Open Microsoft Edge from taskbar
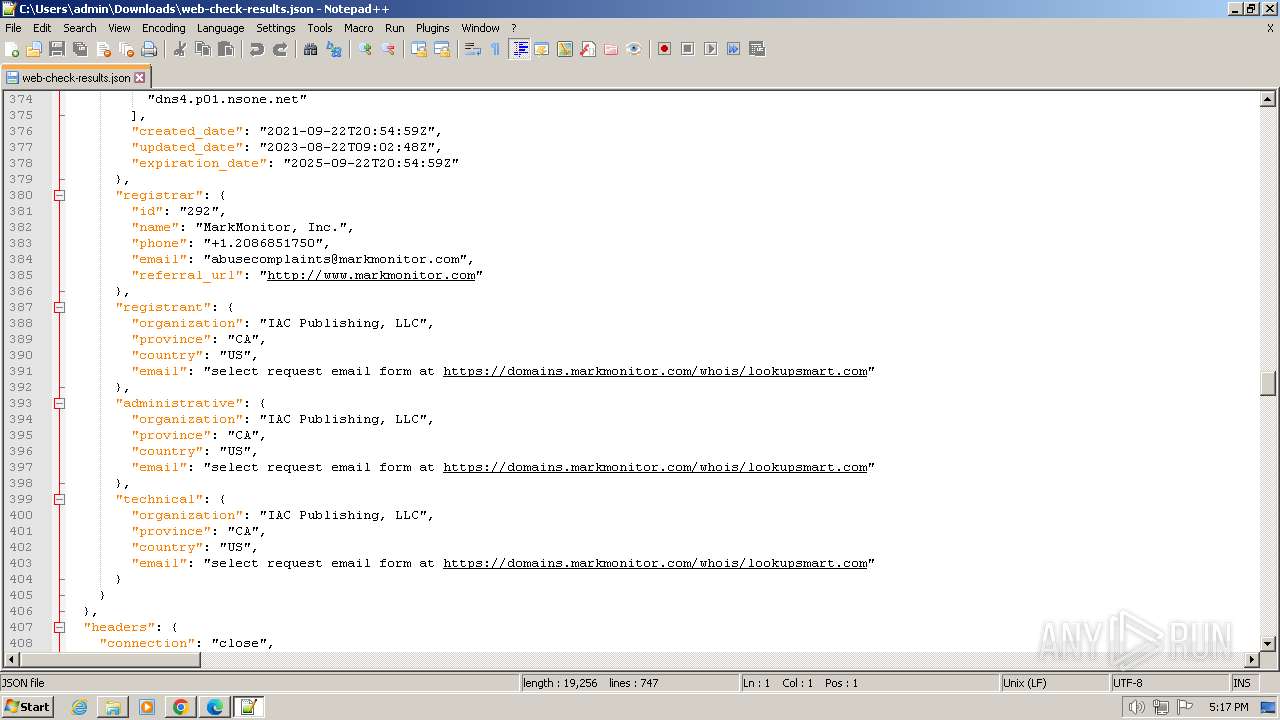 click(215, 707)
